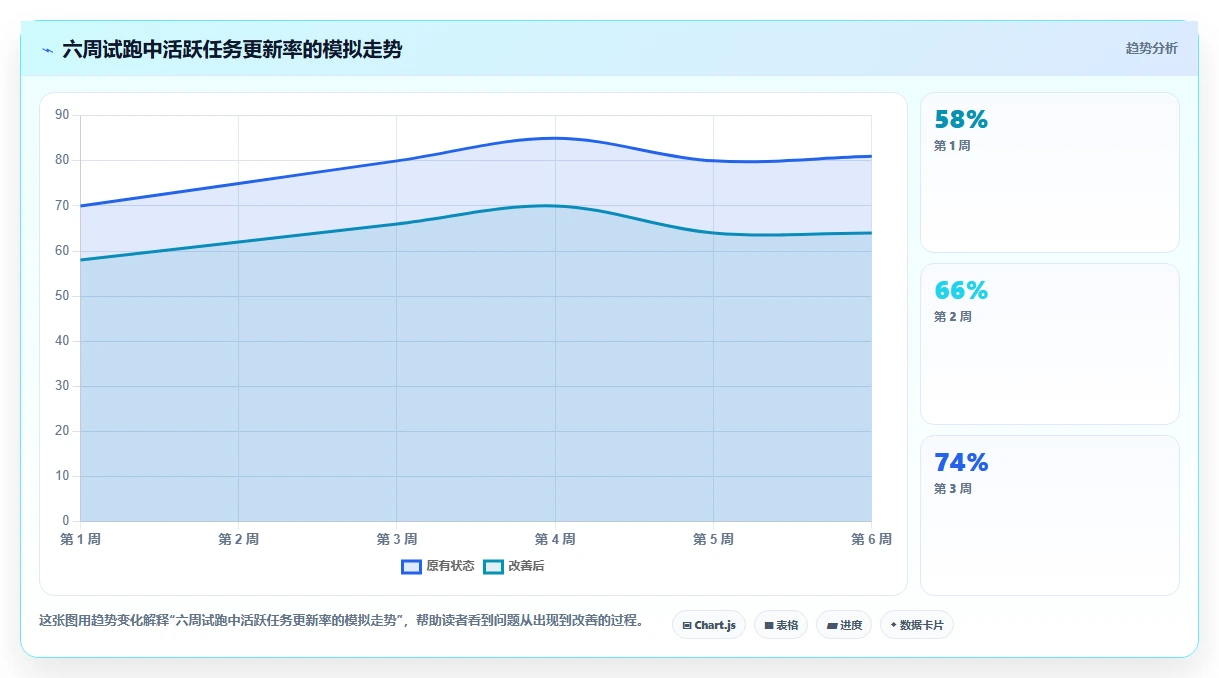
Task: Click the 表格 chip's square icon
Action: 769,625
